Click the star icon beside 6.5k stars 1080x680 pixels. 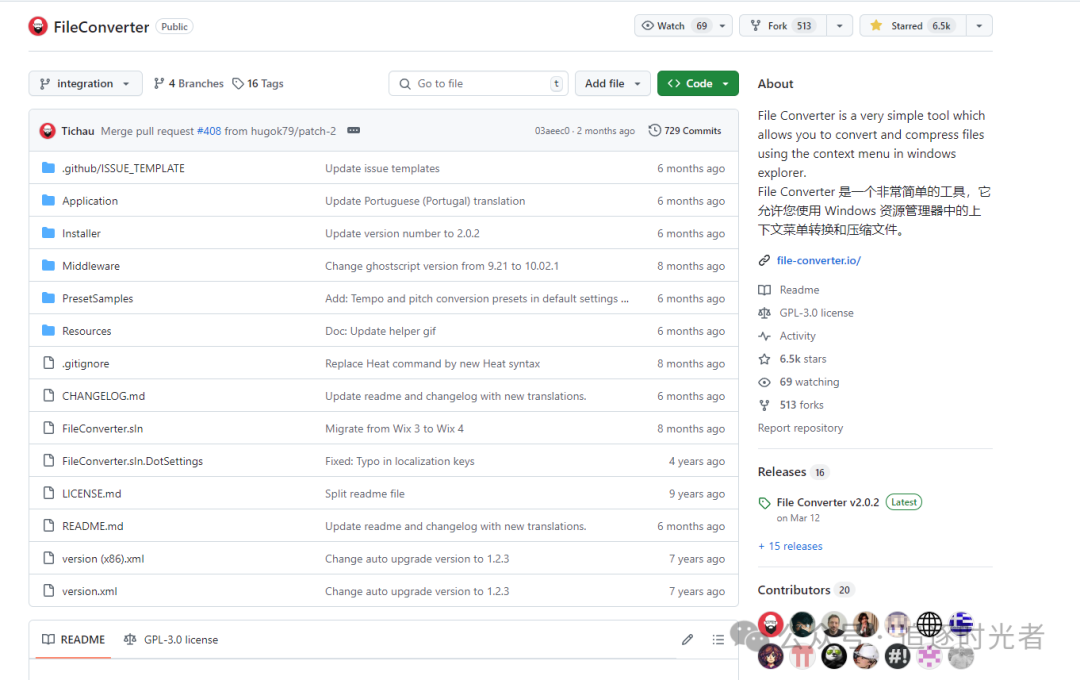pyautogui.click(x=765, y=359)
